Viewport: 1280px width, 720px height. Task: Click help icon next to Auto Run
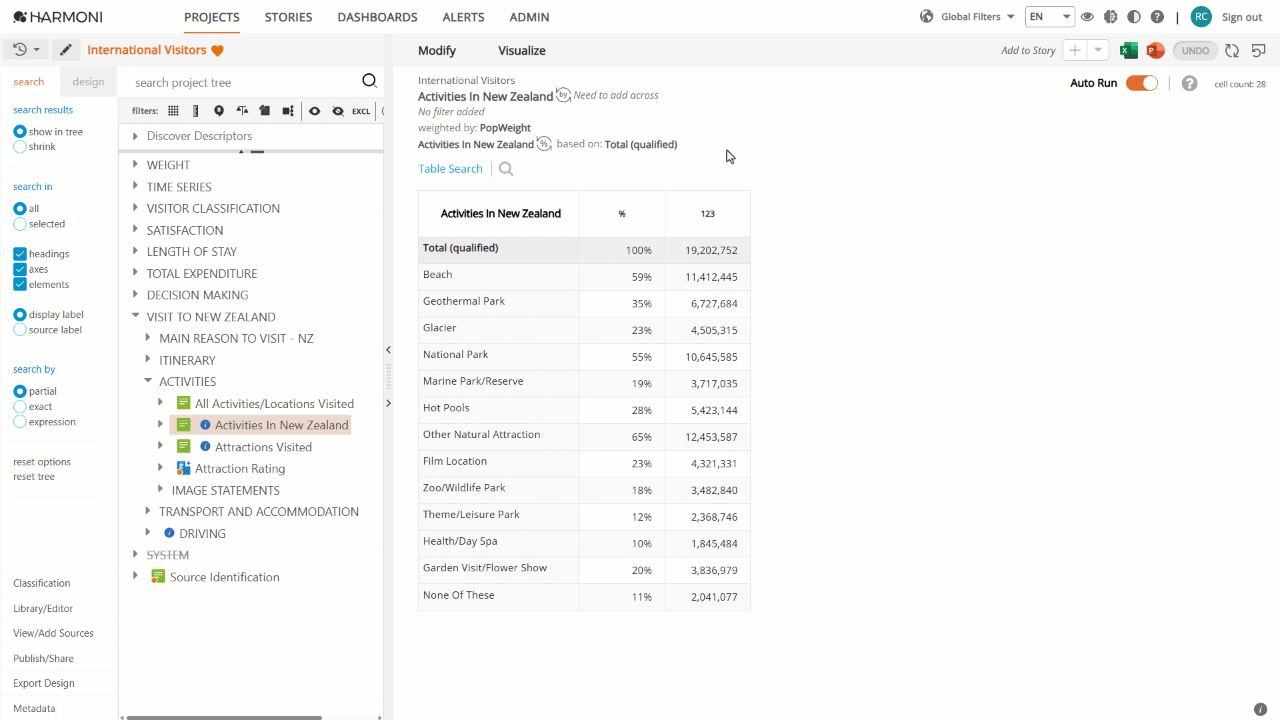tap(1189, 83)
